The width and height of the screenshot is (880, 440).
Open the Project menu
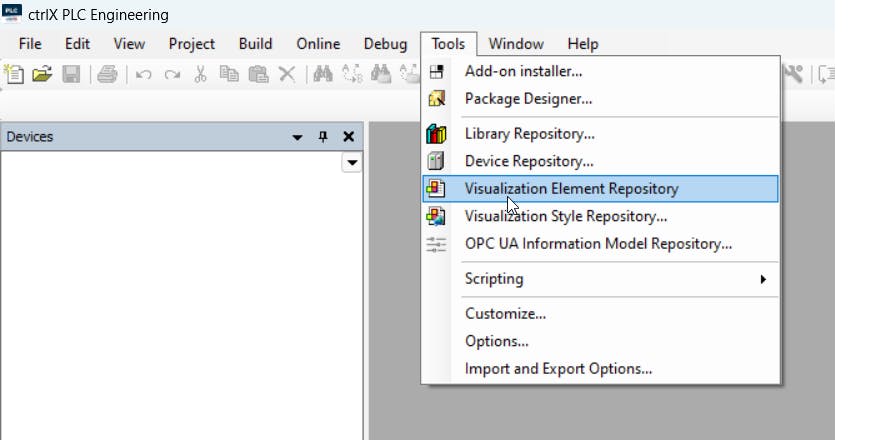point(191,44)
